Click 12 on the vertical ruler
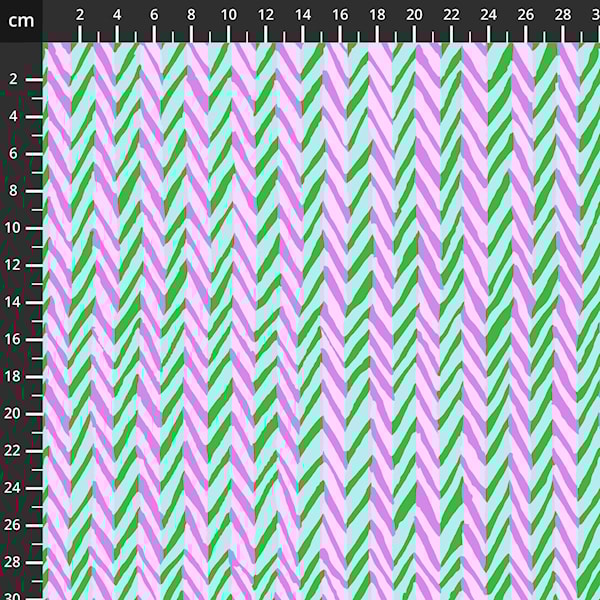 coord(12,265)
